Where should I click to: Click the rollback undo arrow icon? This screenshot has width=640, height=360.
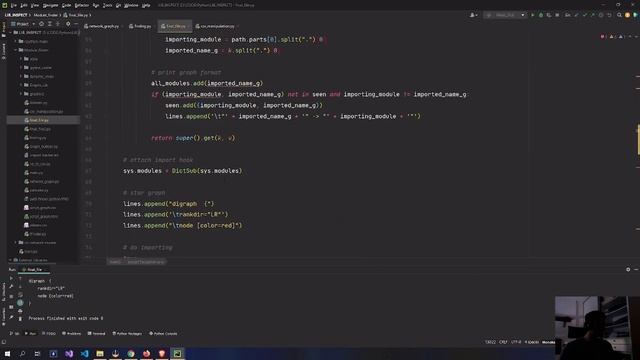(609, 15)
